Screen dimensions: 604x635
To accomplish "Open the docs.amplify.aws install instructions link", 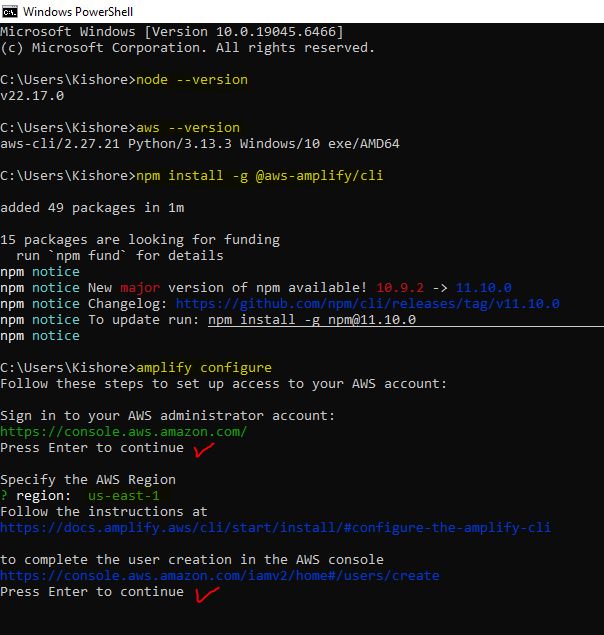I will pyautogui.click(x=275, y=527).
